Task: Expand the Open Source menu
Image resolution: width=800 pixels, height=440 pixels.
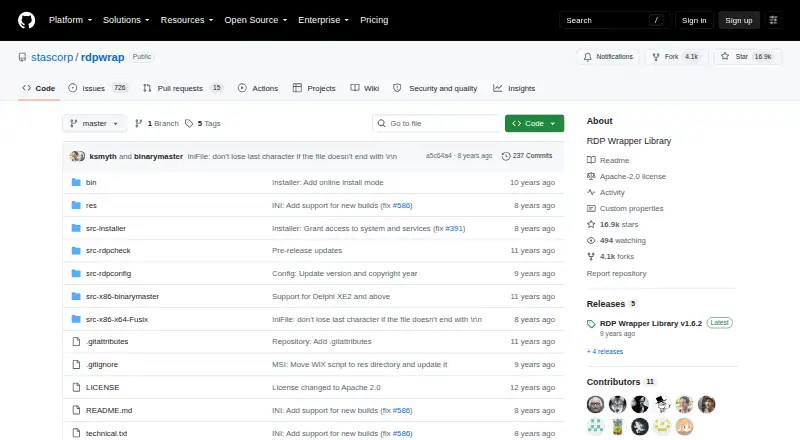Action: click(x=256, y=20)
